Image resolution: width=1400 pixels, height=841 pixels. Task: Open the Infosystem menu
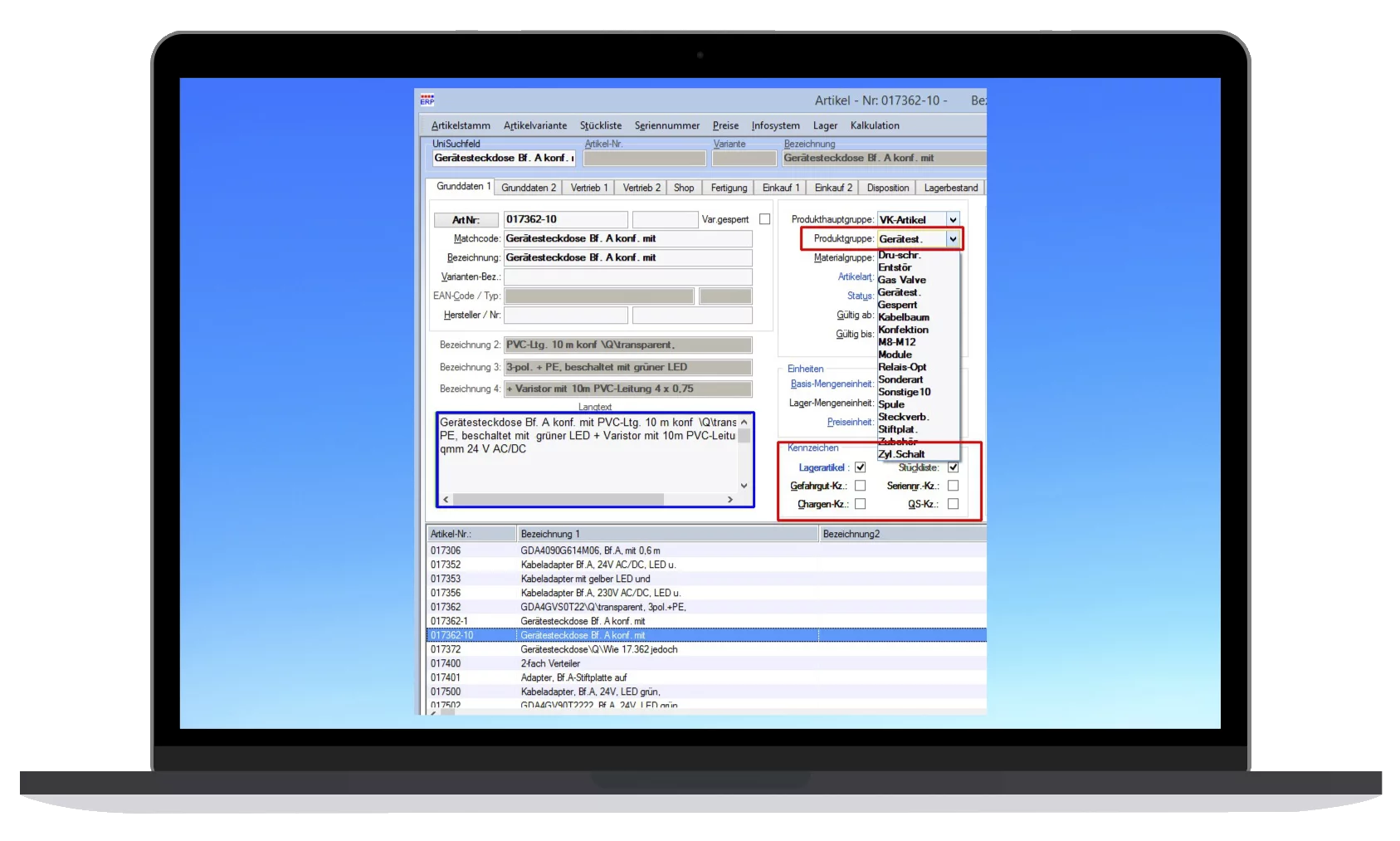click(776, 125)
